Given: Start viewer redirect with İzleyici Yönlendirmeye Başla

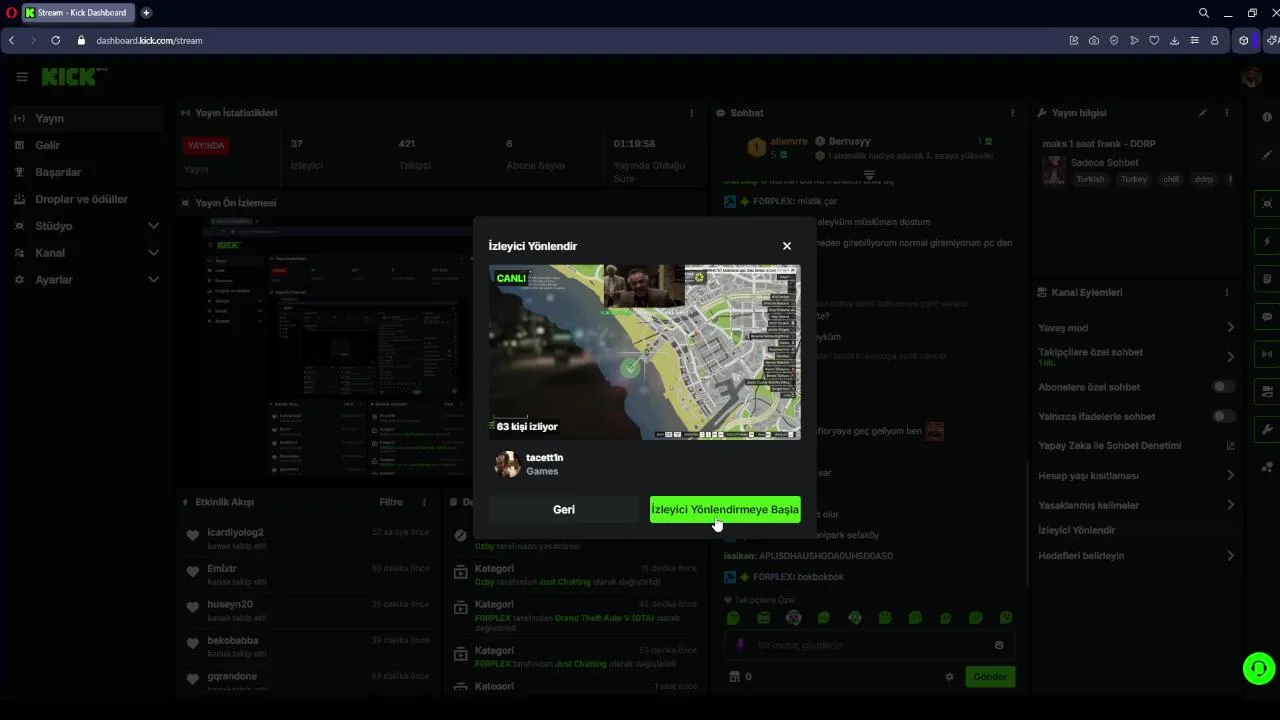Looking at the screenshot, I should [x=725, y=509].
